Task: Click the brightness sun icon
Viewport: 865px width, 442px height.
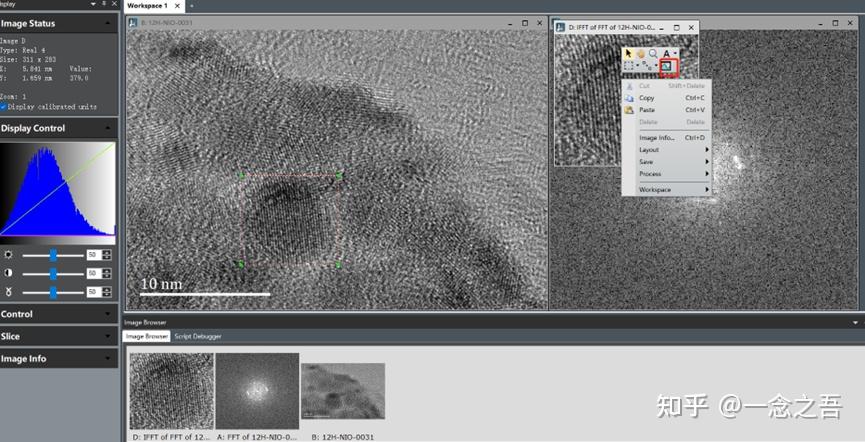Action: pos(8,255)
